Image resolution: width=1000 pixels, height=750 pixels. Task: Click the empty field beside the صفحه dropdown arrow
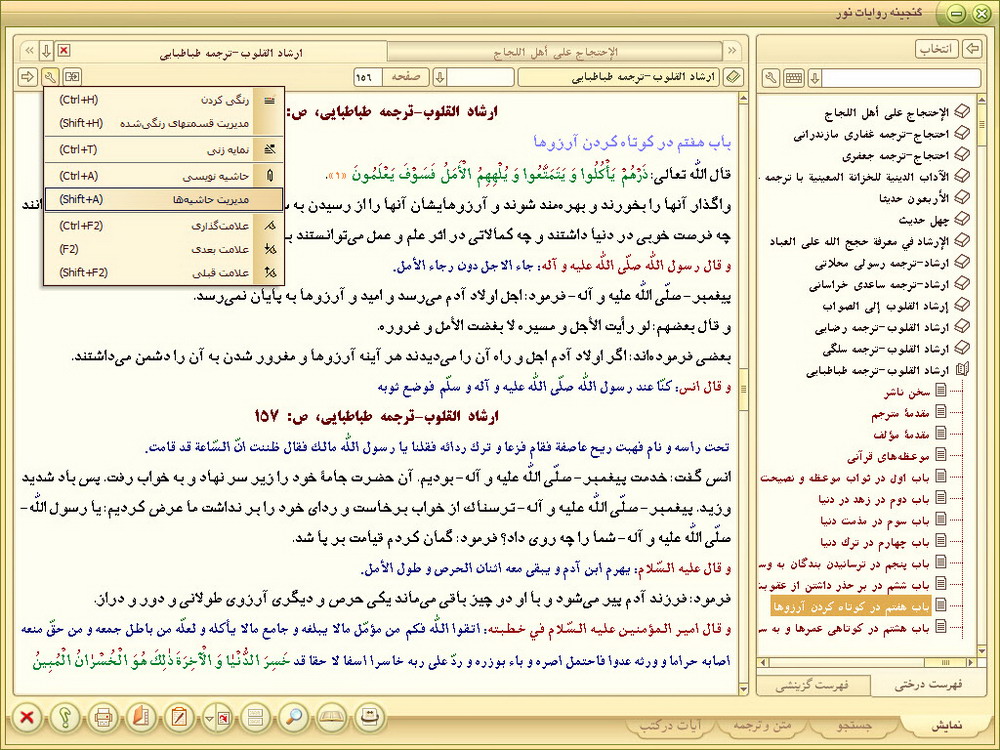click(481, 77)
